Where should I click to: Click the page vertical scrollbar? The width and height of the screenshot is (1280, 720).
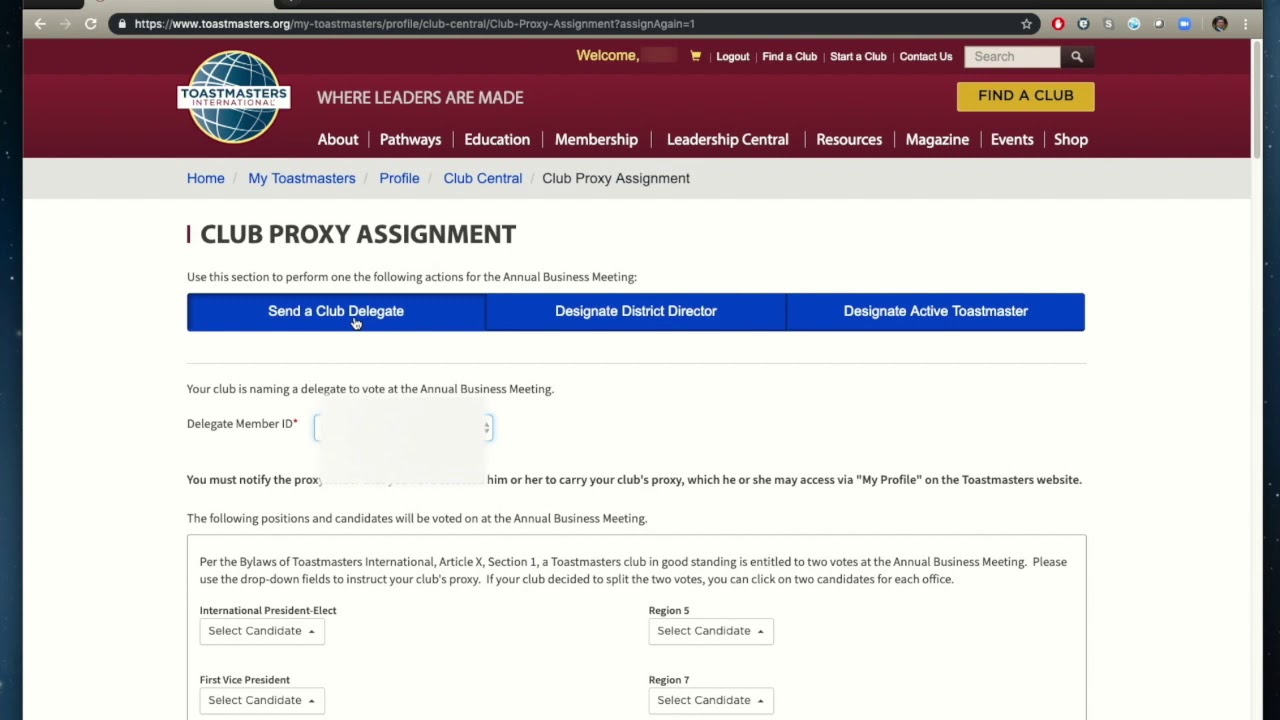coord(1257,100)
